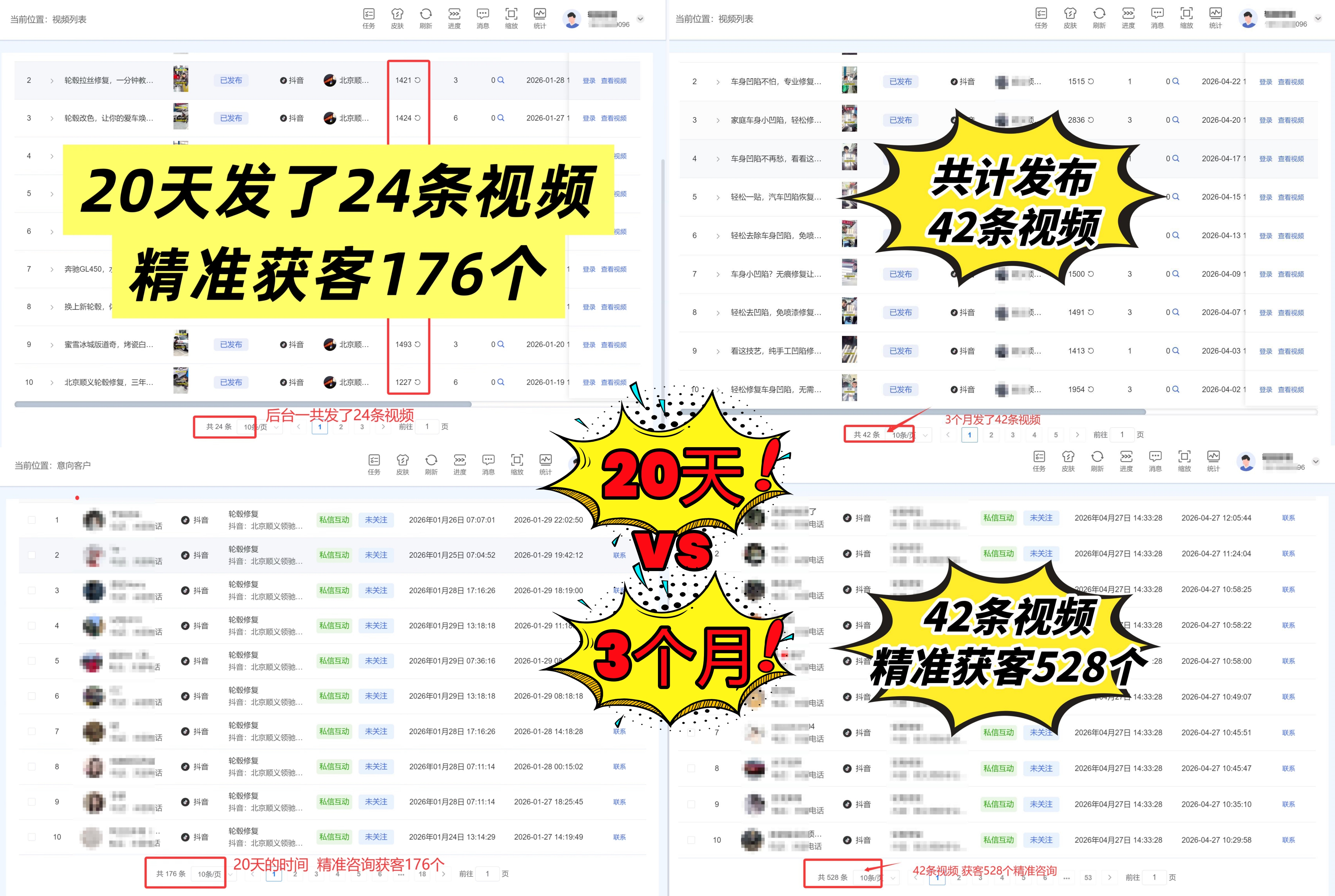
Task: Click horizontal scrollbar under the 42-video list
Action: 912,412
